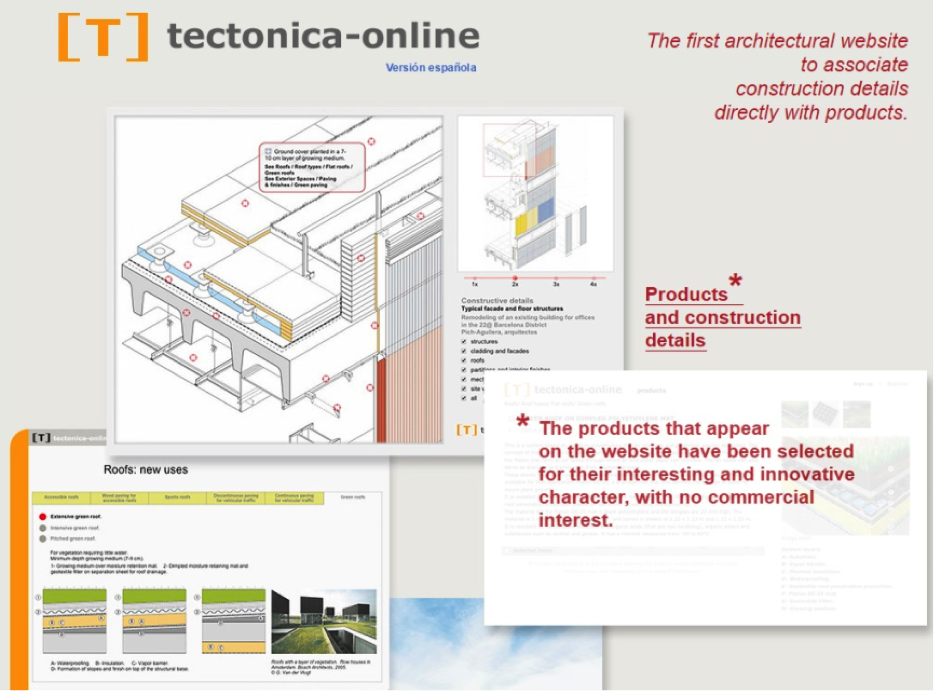Open Wood paving for accessible roofs tab
Viewport: 934px width, 691px height.
pyautogui.click(x=119, y=497)
